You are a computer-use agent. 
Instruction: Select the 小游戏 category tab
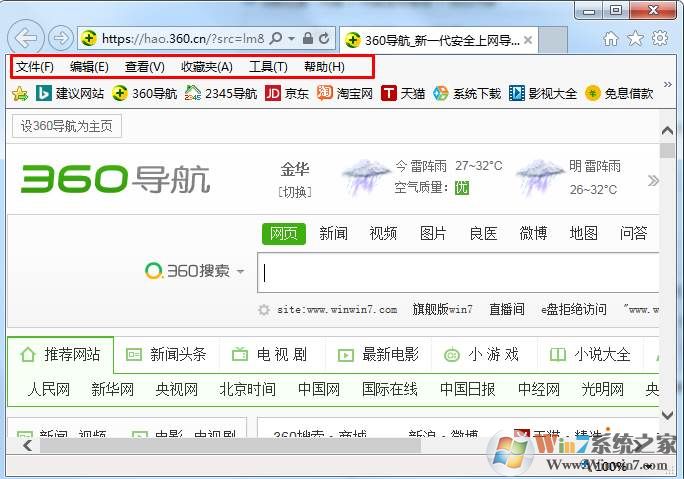click(x=484, y=355)
